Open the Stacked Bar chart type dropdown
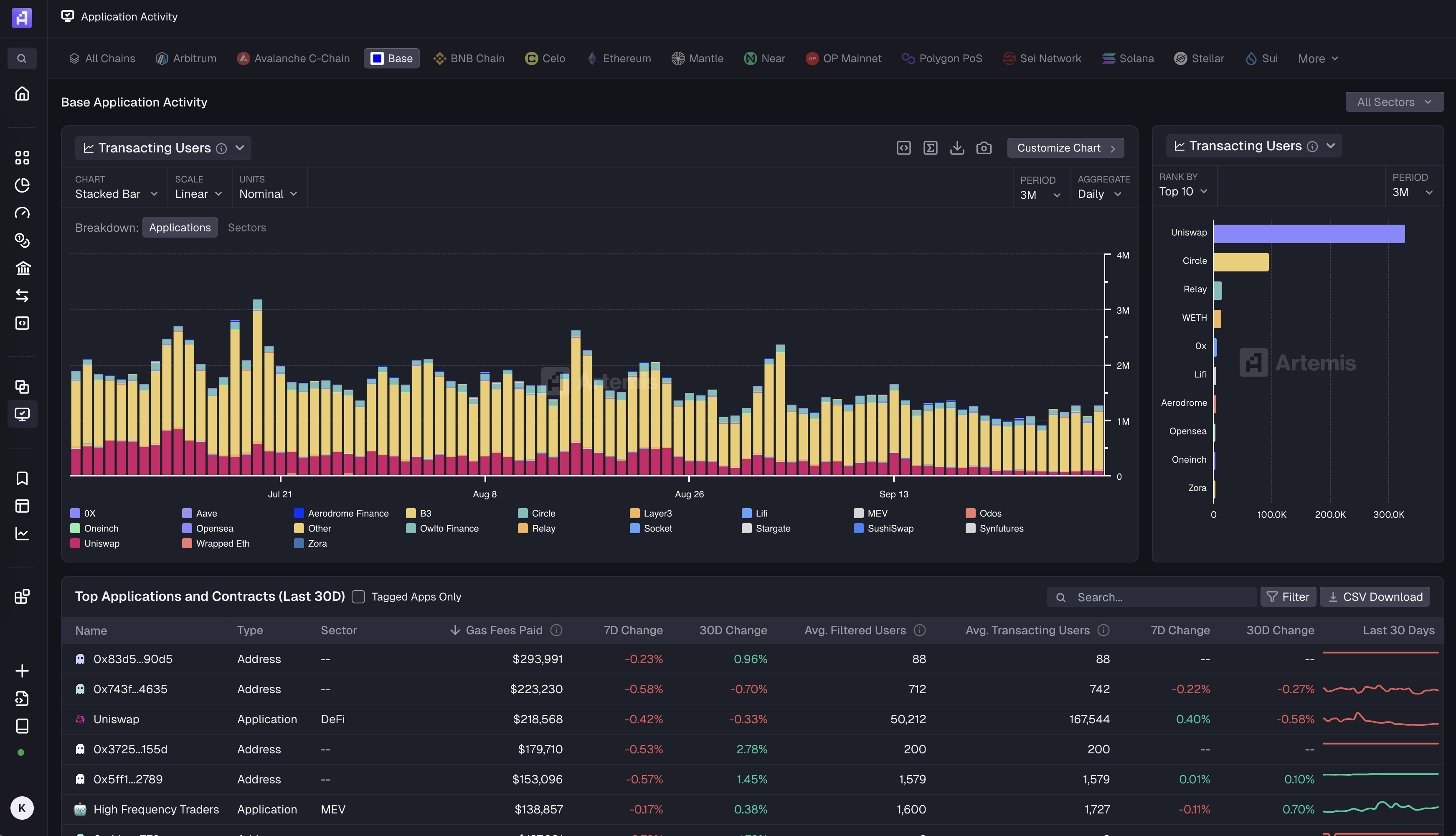1456x836 pixels. coord(116,194)
